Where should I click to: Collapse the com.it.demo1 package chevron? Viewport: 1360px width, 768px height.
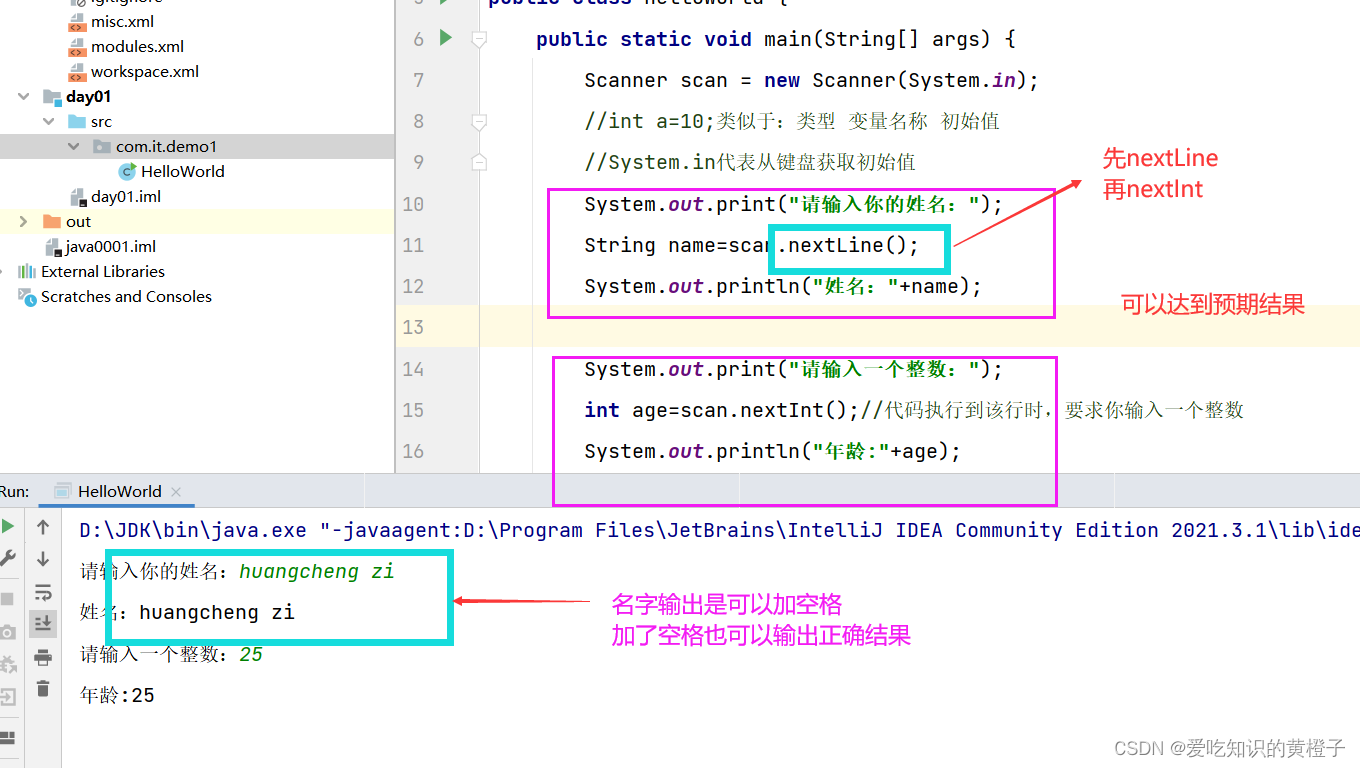pos(73,147)
